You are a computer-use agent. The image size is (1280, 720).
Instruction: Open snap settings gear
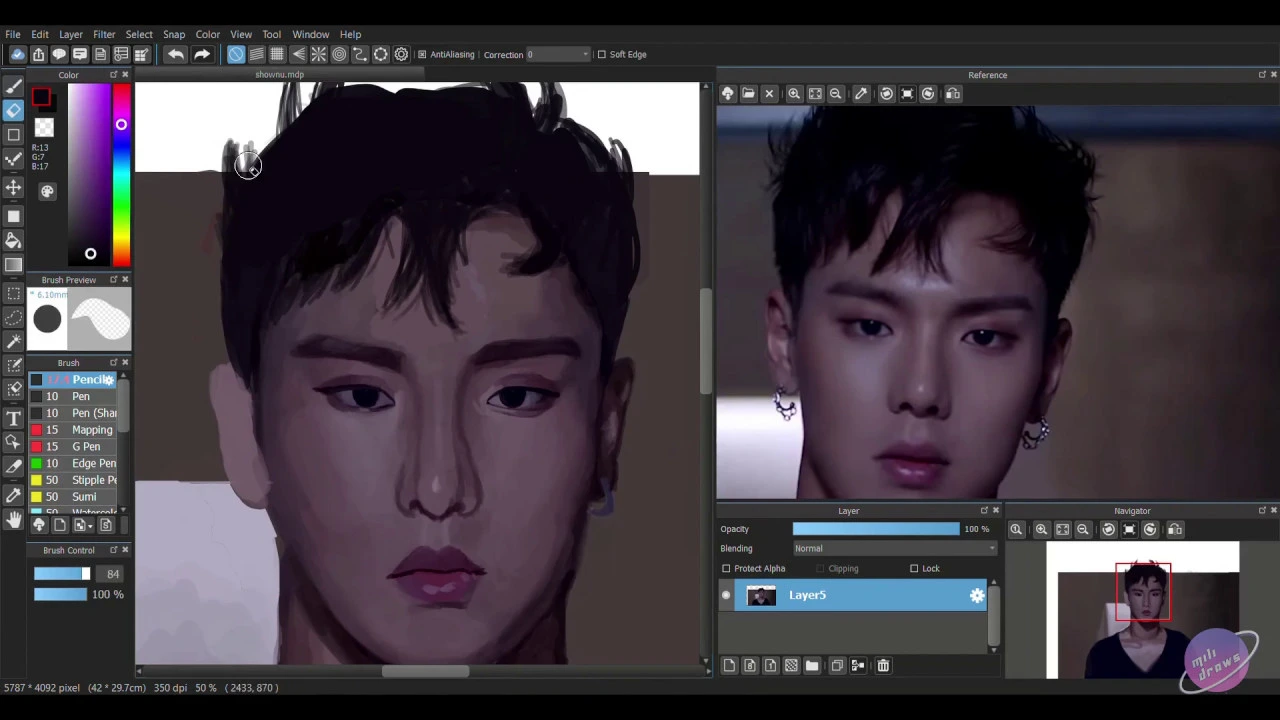(402, 54)
